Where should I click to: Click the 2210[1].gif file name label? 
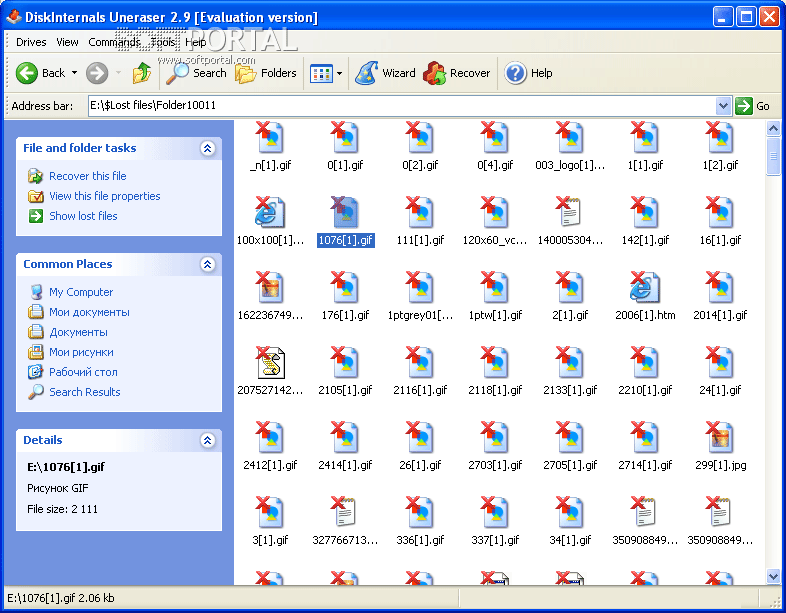pos(645,390)
